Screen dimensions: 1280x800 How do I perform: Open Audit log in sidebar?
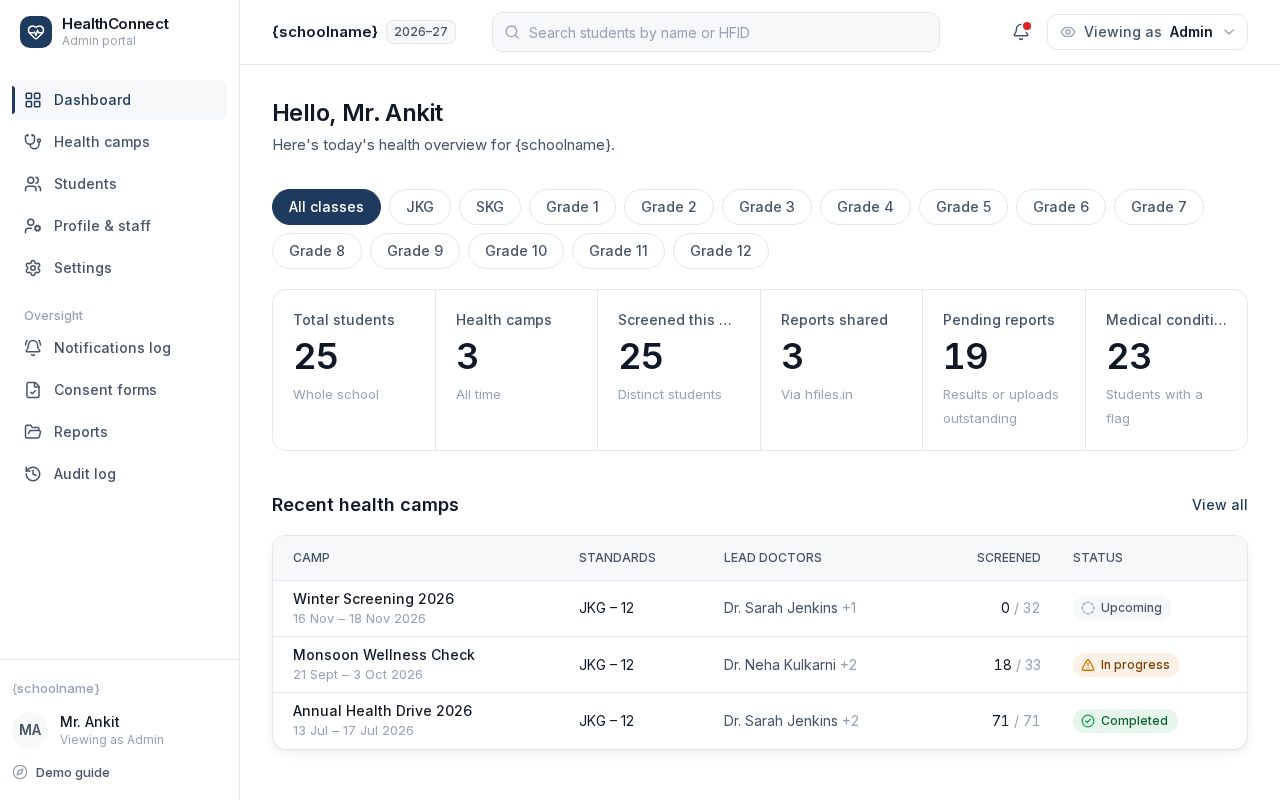tap(120, 474)
